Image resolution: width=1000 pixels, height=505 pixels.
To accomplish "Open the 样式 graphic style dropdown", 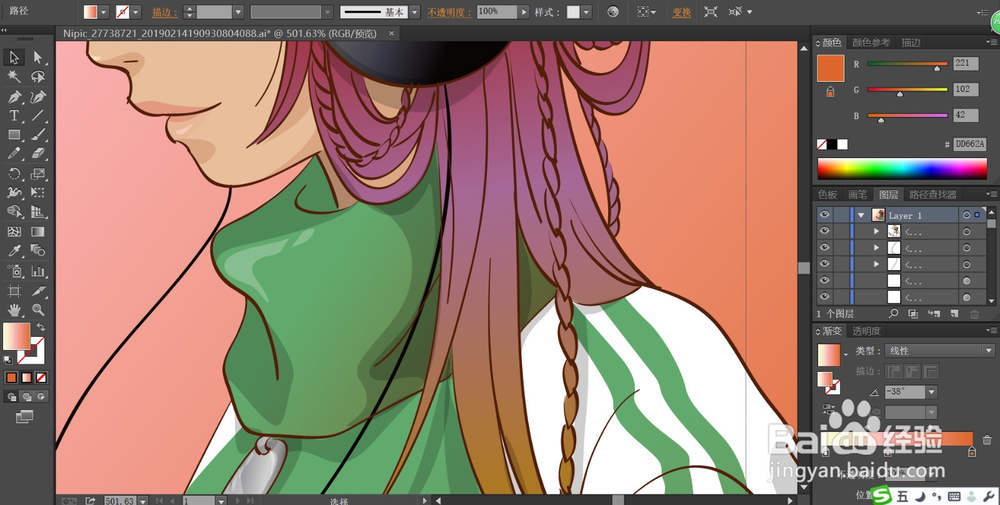I will tap(586, 11).
